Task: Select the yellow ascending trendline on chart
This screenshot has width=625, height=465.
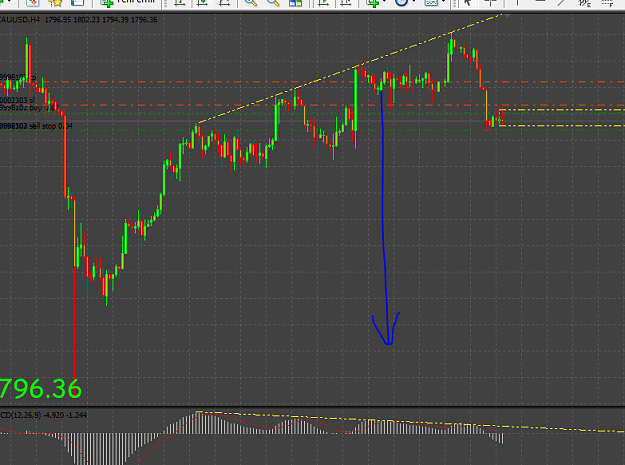Action: (x=349, y=68)
